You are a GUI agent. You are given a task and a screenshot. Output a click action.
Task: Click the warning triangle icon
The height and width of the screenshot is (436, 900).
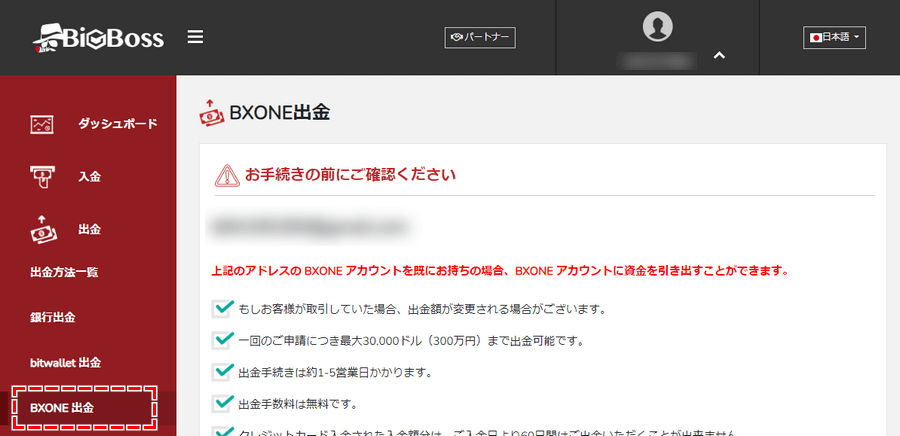click(x=226, y=175)
